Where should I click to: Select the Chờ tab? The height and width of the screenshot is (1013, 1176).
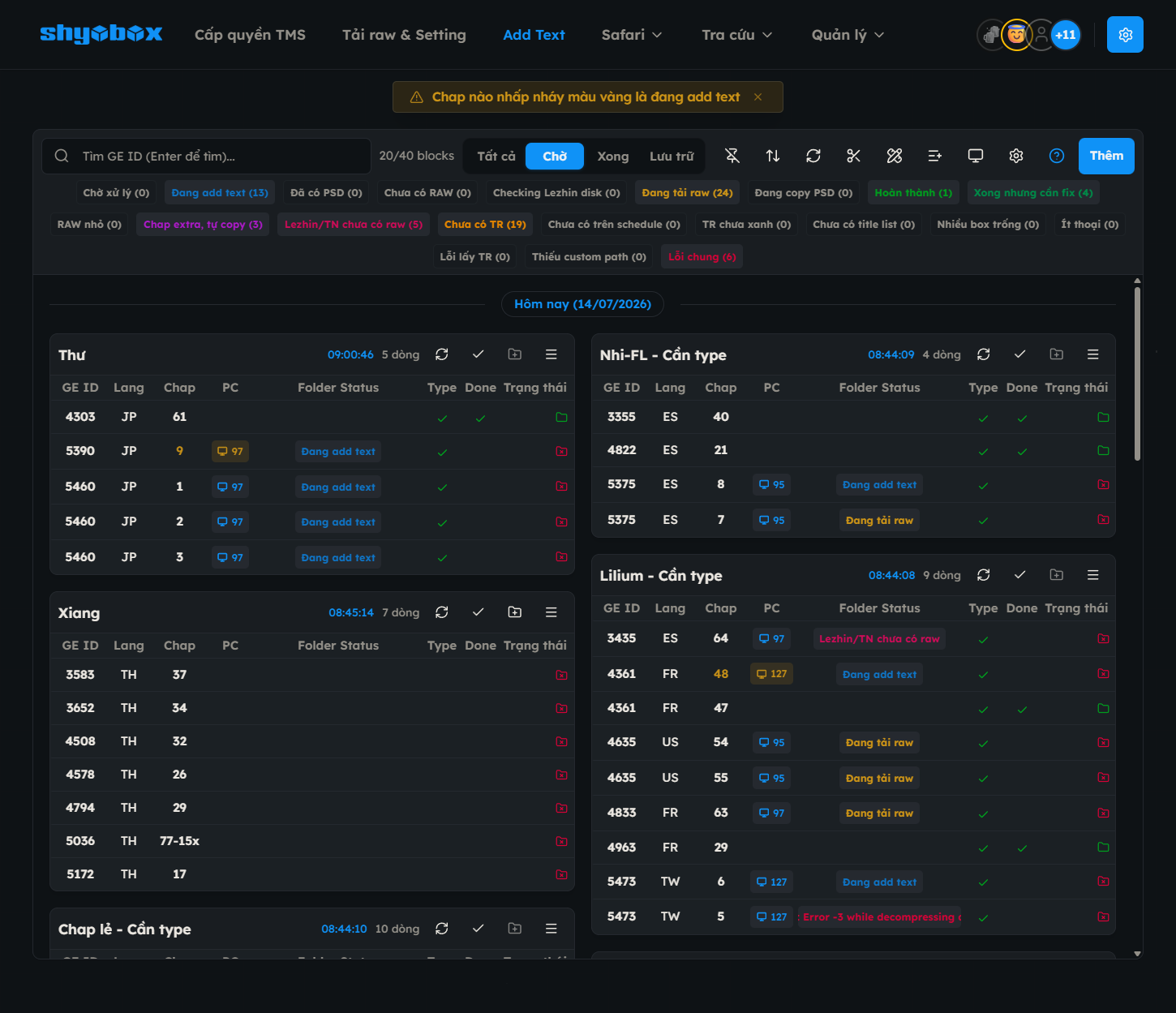pyautogui.click(x=555, y=156)
